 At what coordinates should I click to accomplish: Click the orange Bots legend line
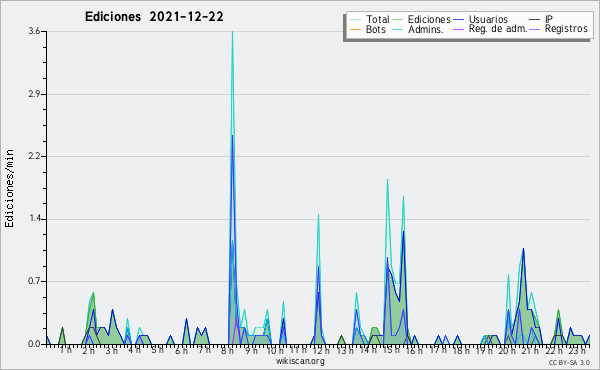pos(355,29)
